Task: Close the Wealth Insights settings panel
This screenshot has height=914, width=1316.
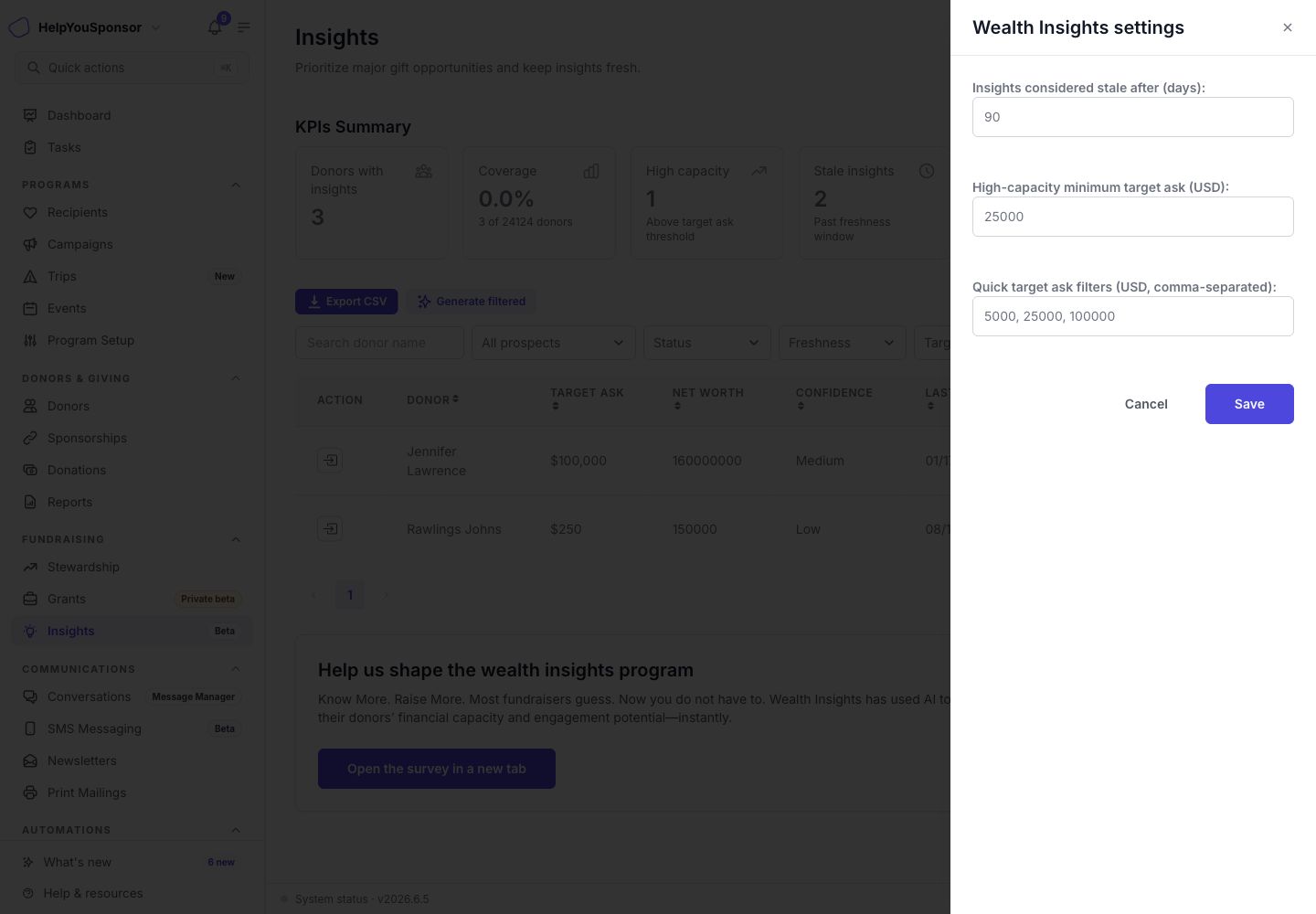Action: click(1288, 27)
